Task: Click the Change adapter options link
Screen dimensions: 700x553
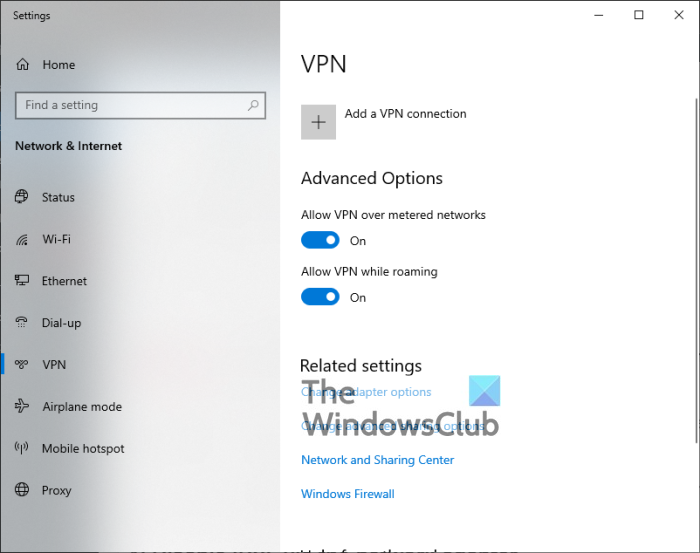Action: [366, 392]
